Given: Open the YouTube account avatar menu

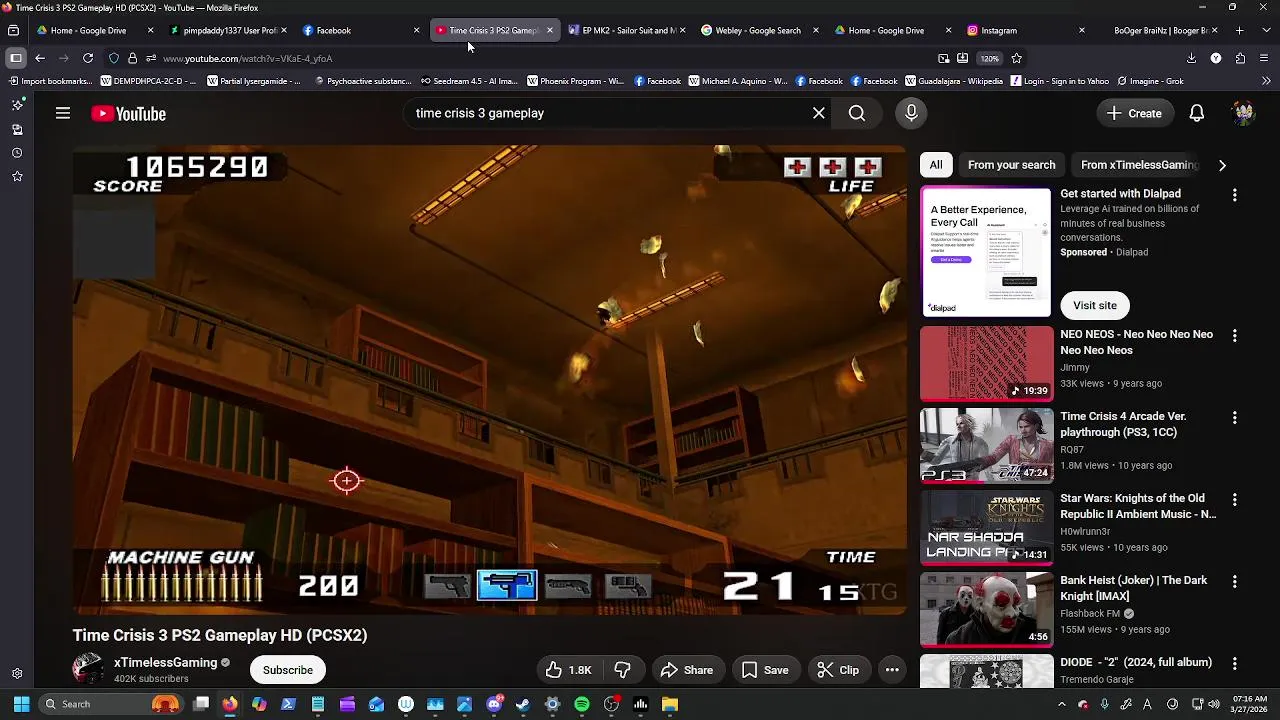Looking at the screenshot, I should 1243,113.
